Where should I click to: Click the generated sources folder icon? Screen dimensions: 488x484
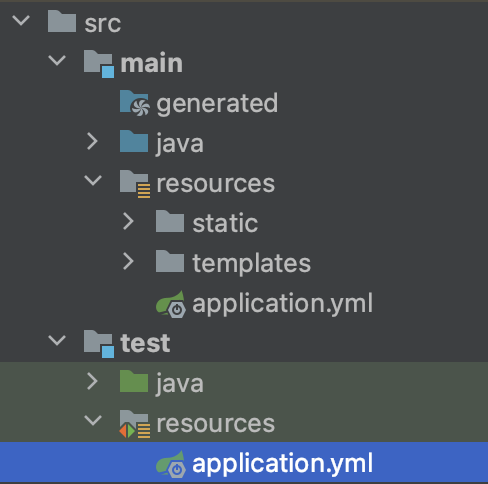click(x=135, y=103)
